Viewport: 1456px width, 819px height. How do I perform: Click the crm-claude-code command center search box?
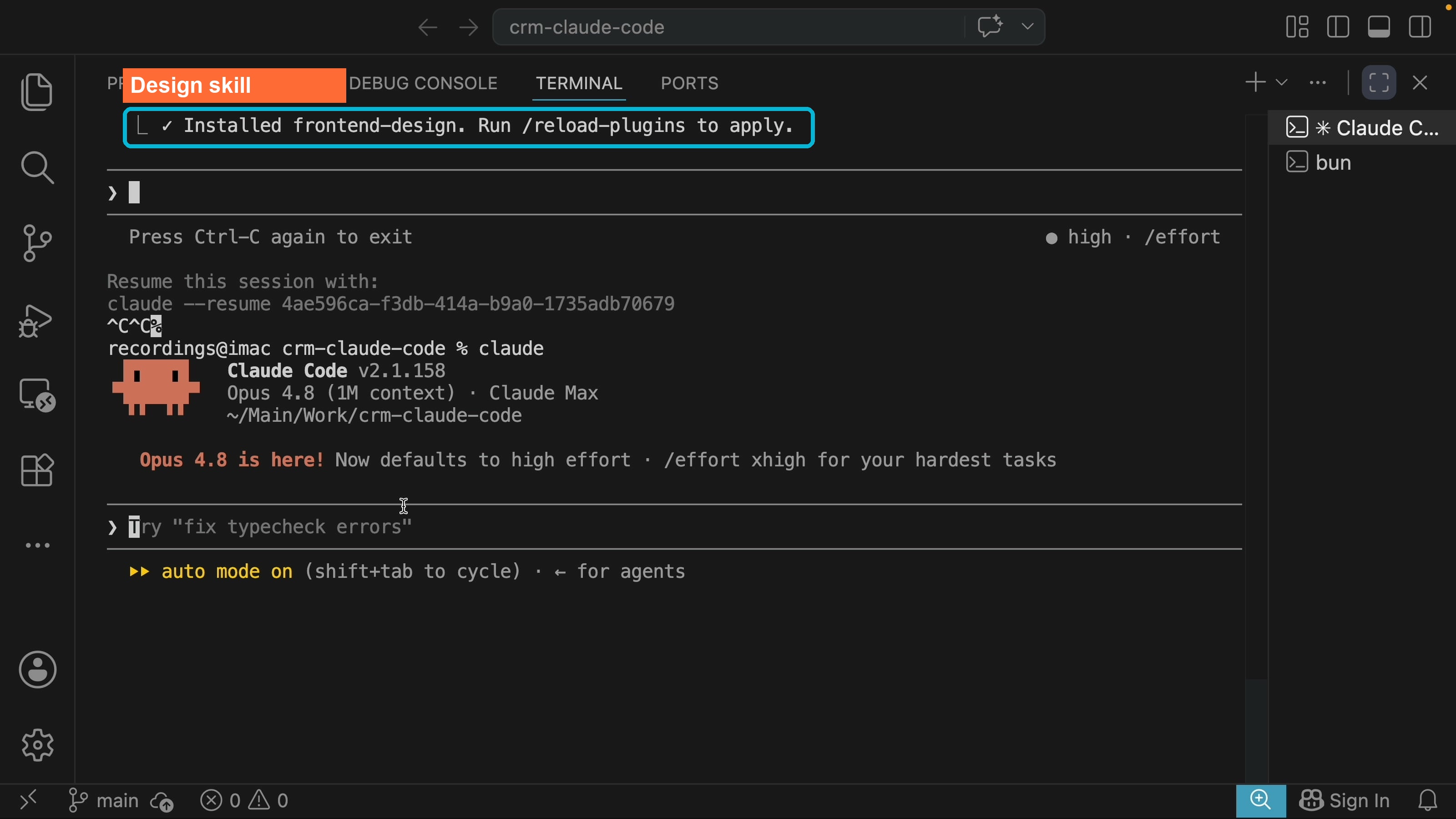tap(728, 26)
